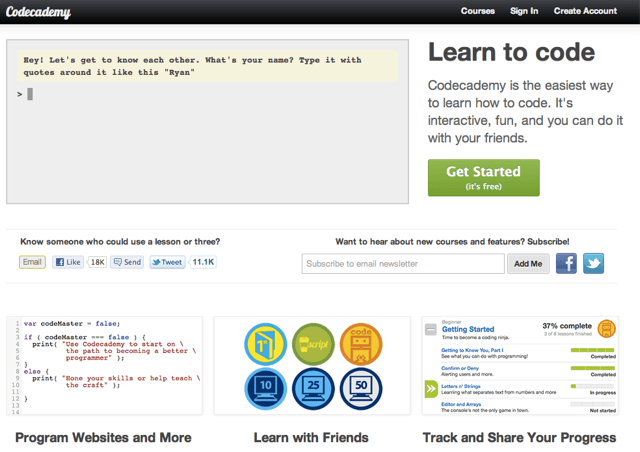Share via the Email button
Screen dimensions: 640x452
pyautogui.click(x=33, y=262)
